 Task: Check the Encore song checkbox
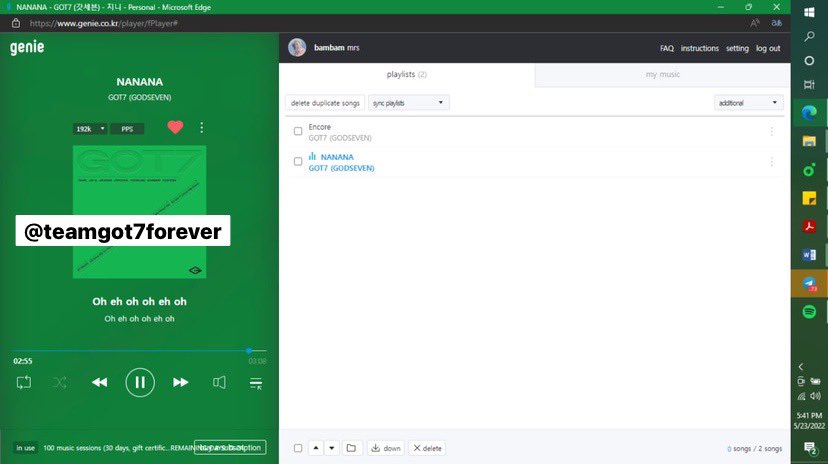pos(298,131)
